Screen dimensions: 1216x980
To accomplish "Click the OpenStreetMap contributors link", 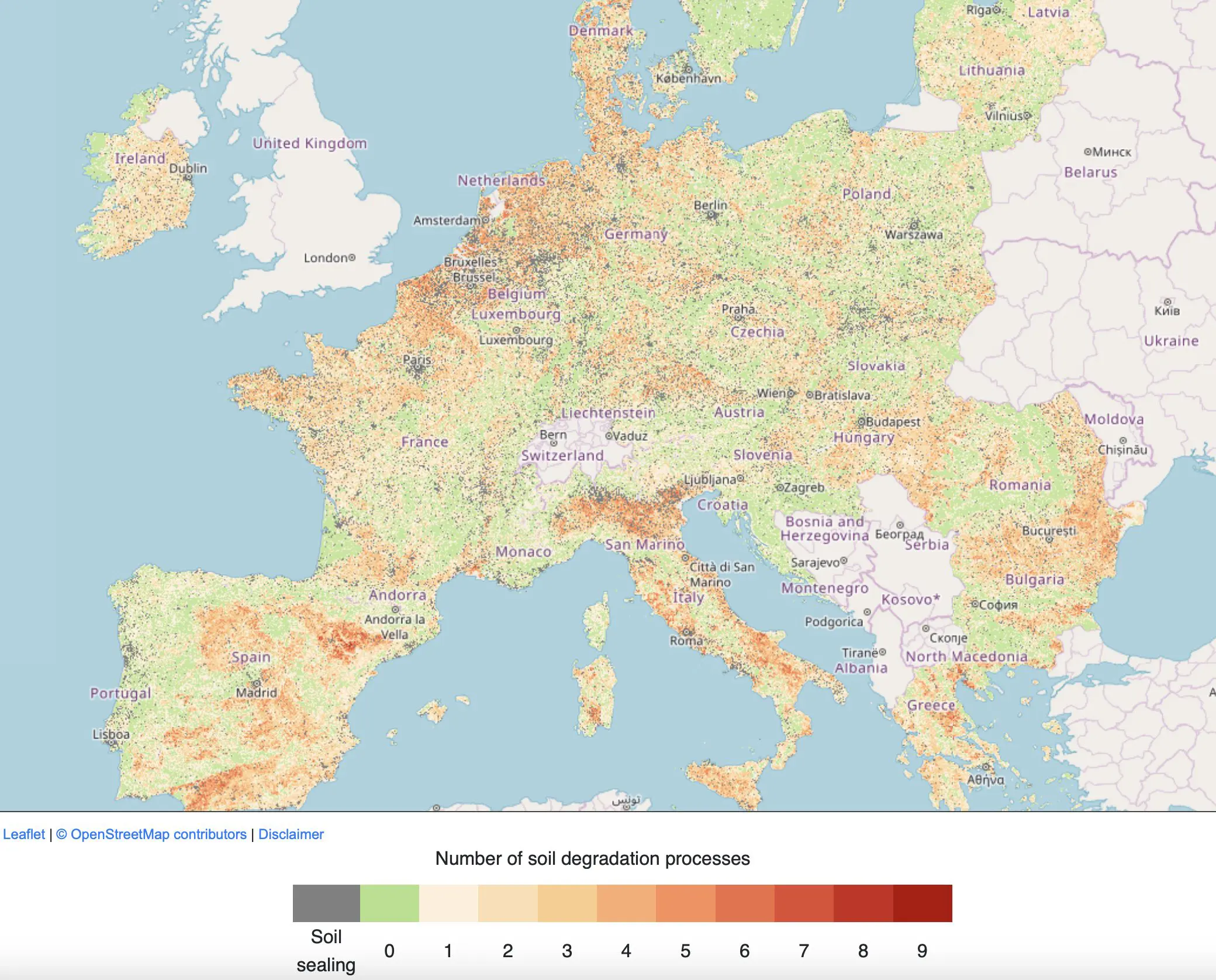I will 151,834.
